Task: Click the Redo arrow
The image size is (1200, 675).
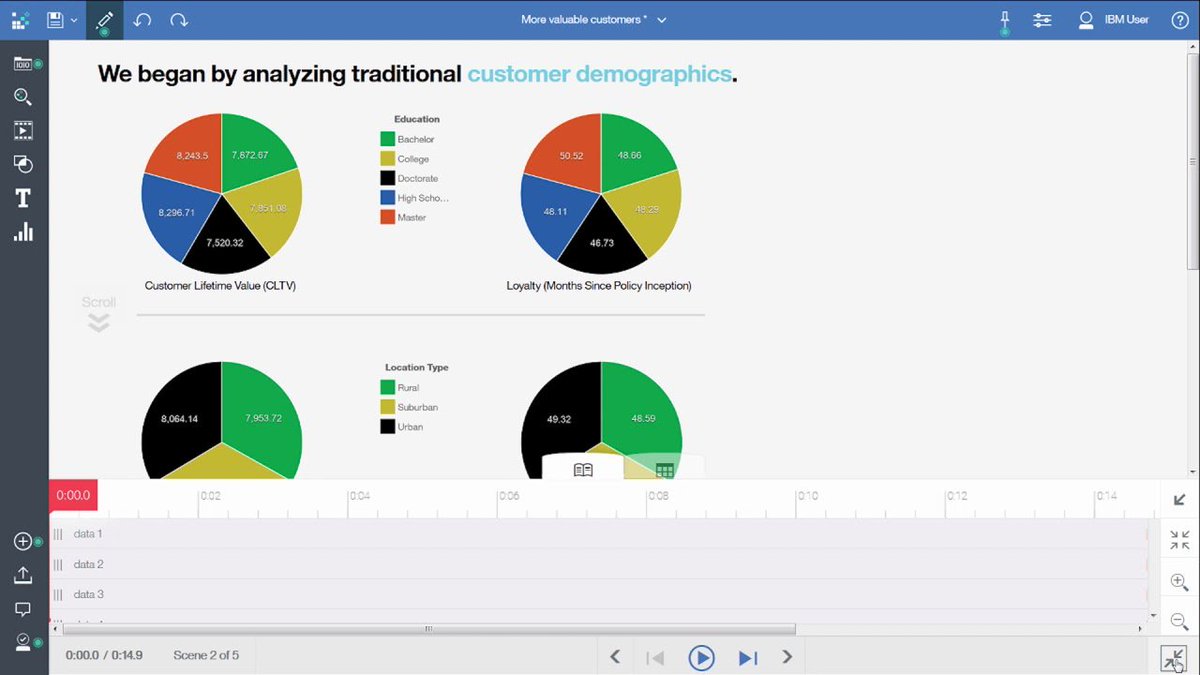Action: pos(179,19)
